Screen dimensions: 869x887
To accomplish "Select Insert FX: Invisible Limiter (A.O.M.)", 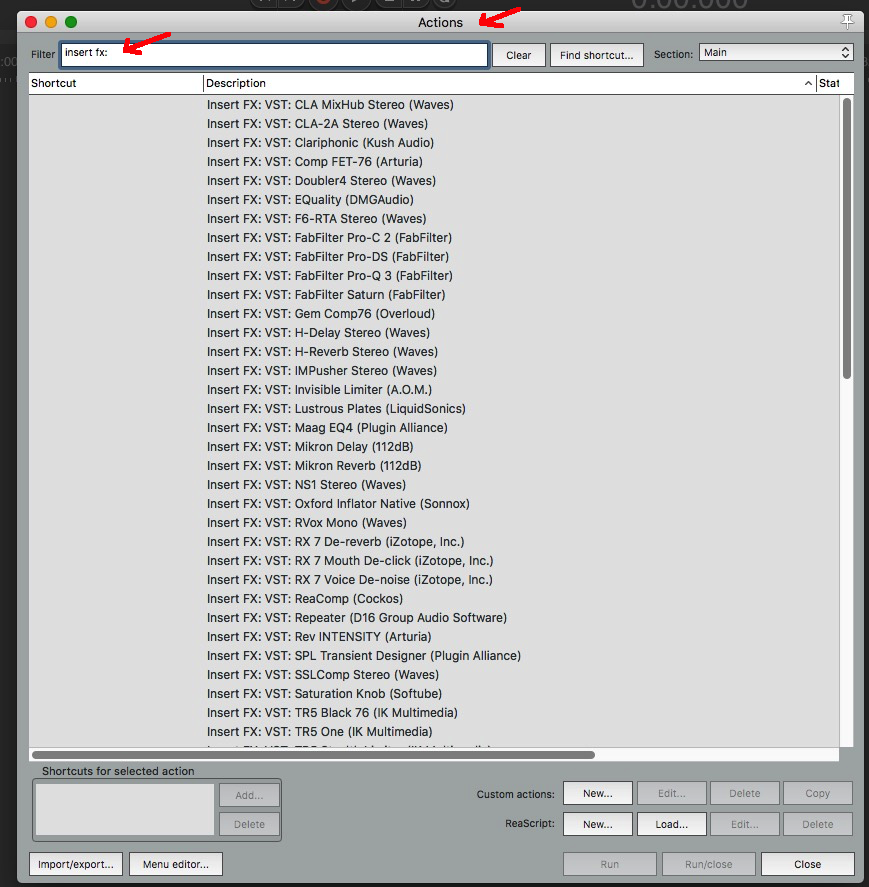I will (x=319, y=390).
